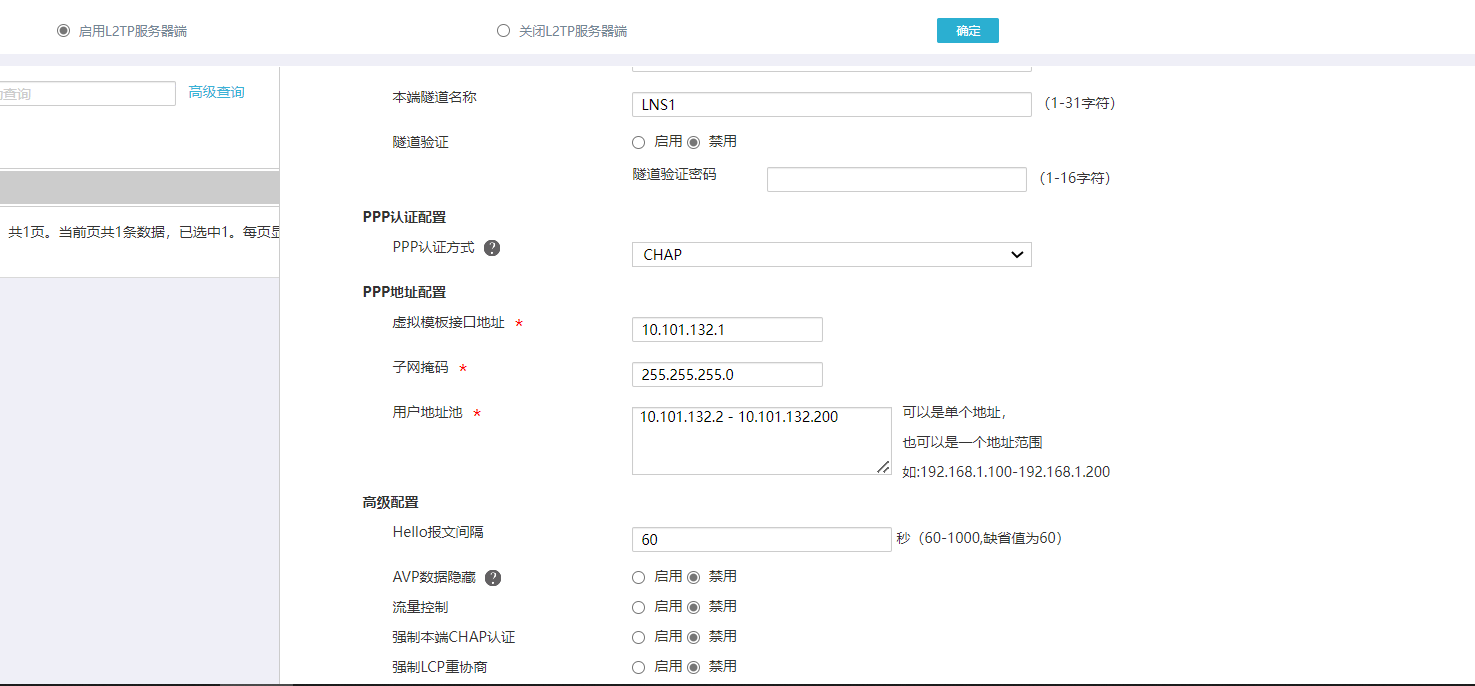The height and width of the screenshot is (686, 1475).
Task: Select 关闭L2TP服务器端 radio button
Action: (x=504, y=31)
